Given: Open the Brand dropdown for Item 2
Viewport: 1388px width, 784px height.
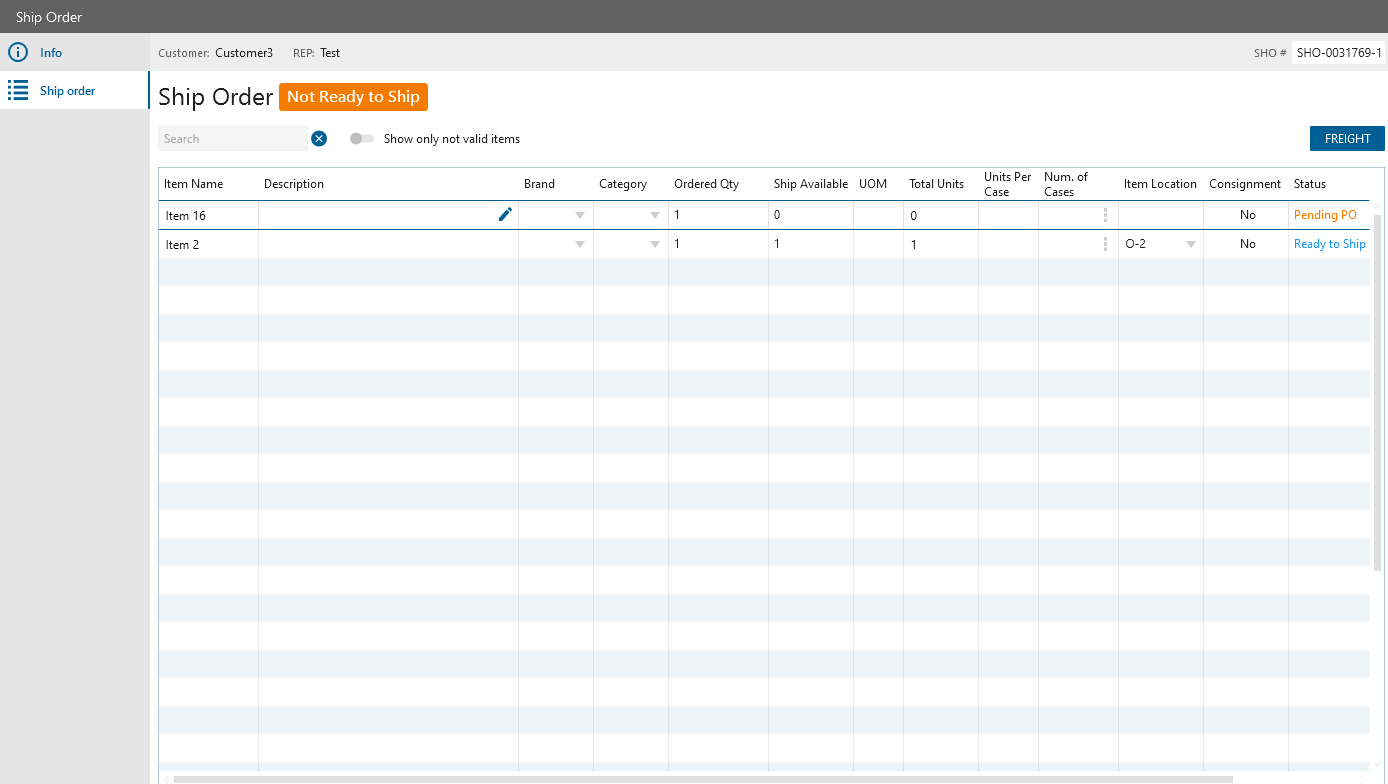Looking at the screenshot, I should (580, 244).
